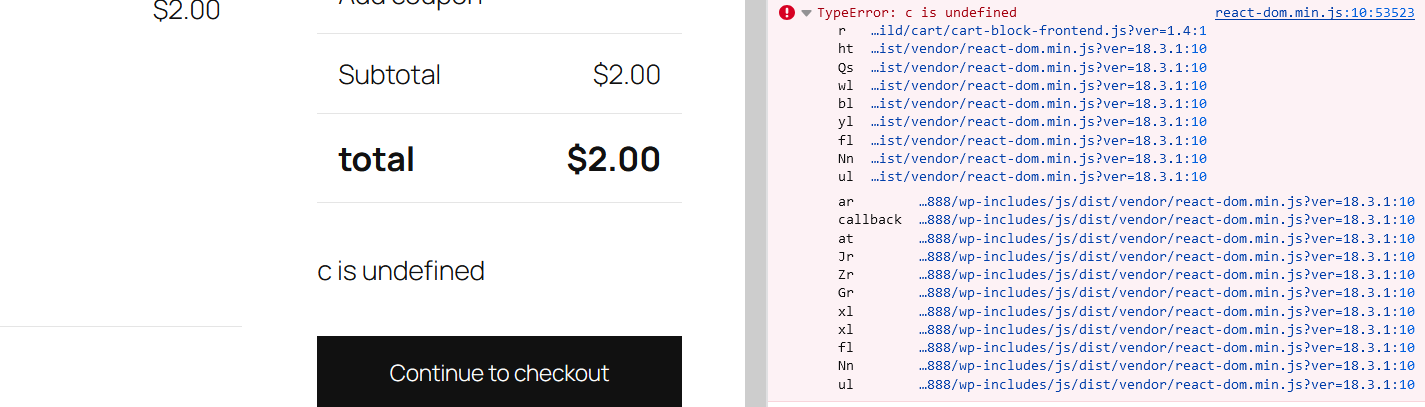Click Continue to checkout button
The width and height of the screenshot is (1425, 407).
(499, 372)
